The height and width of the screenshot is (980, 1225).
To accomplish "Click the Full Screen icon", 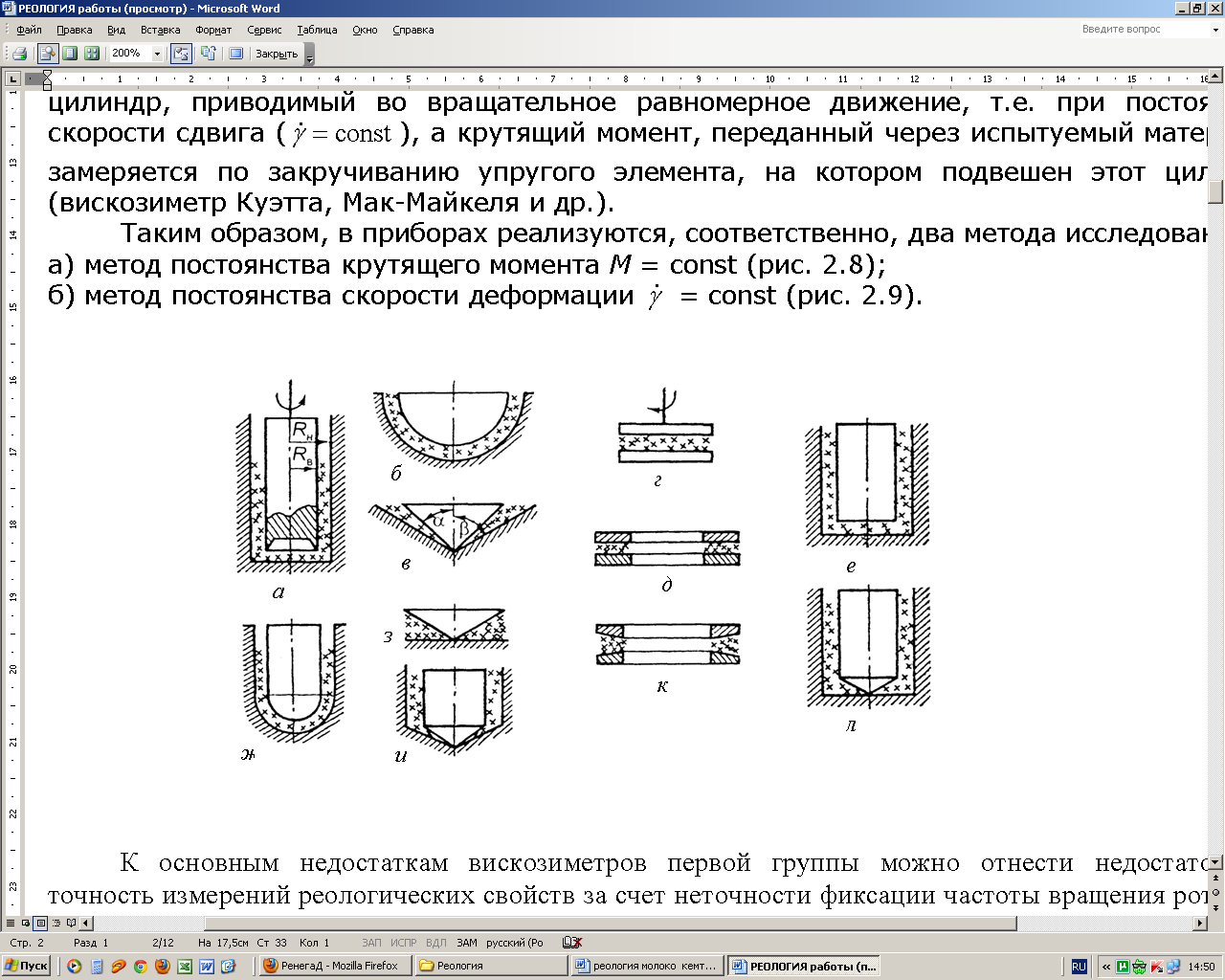I will (235, 54).
